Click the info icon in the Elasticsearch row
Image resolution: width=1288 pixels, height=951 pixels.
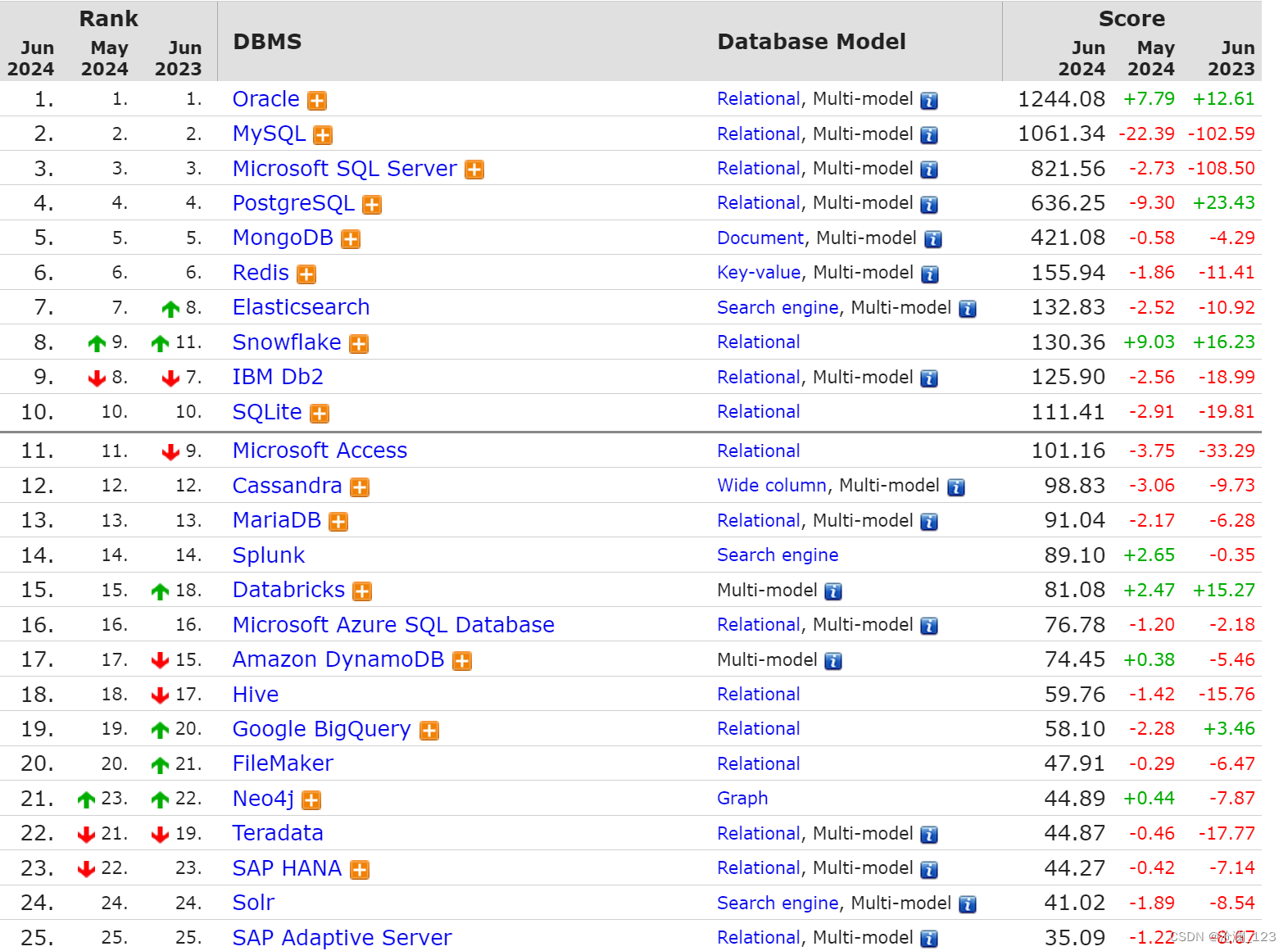tap(968, 309)
